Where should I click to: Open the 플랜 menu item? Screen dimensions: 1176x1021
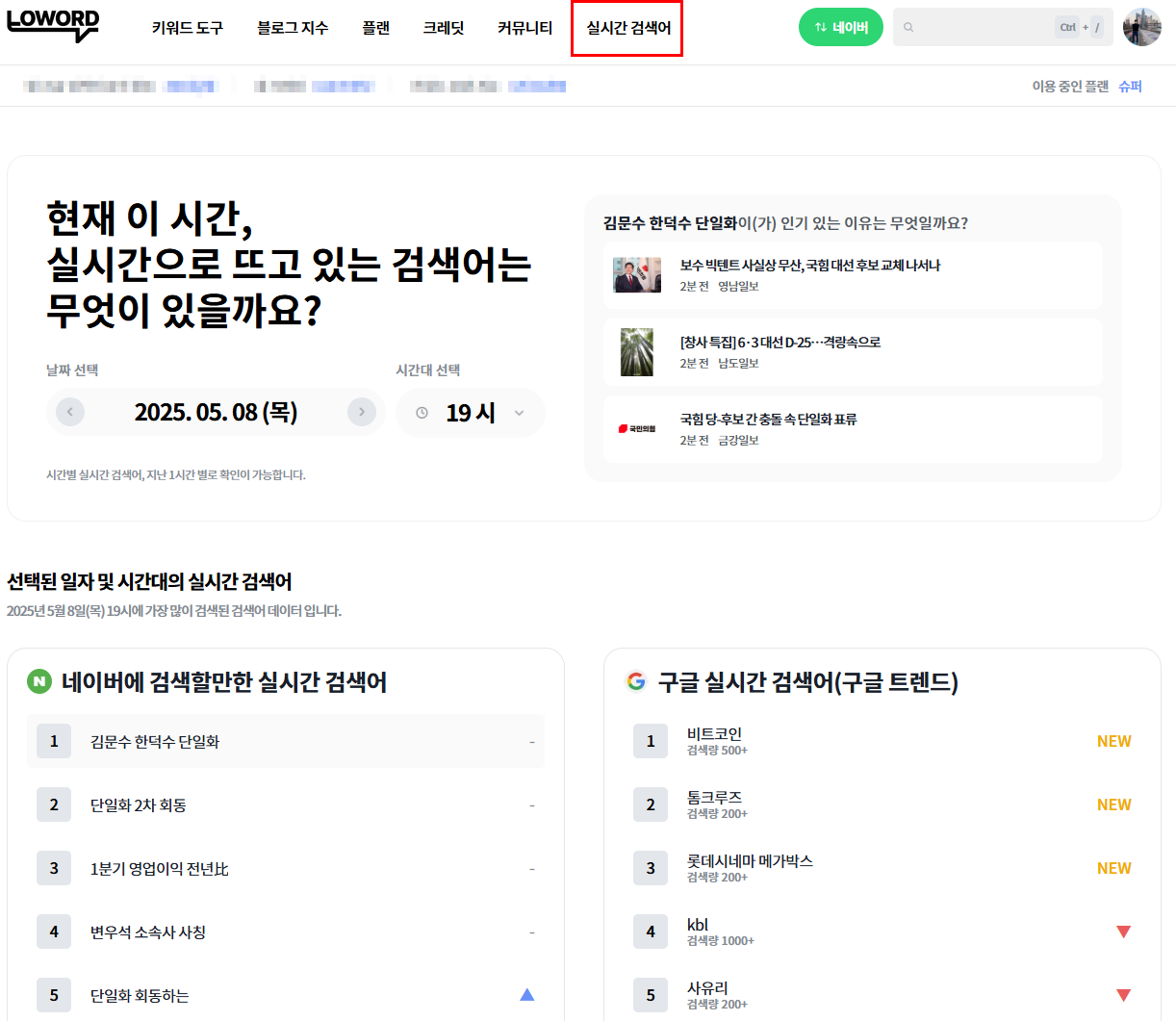(375, 28)
